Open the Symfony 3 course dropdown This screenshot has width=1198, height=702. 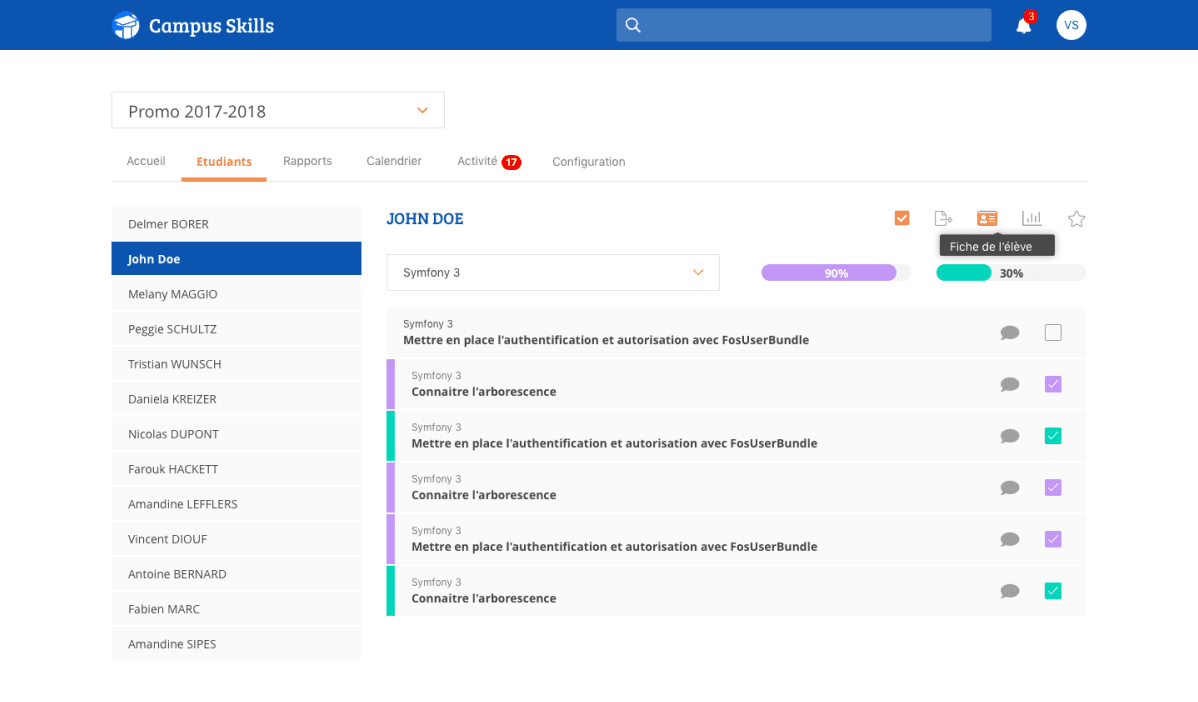pyautogui.click(x=553, y=273)
